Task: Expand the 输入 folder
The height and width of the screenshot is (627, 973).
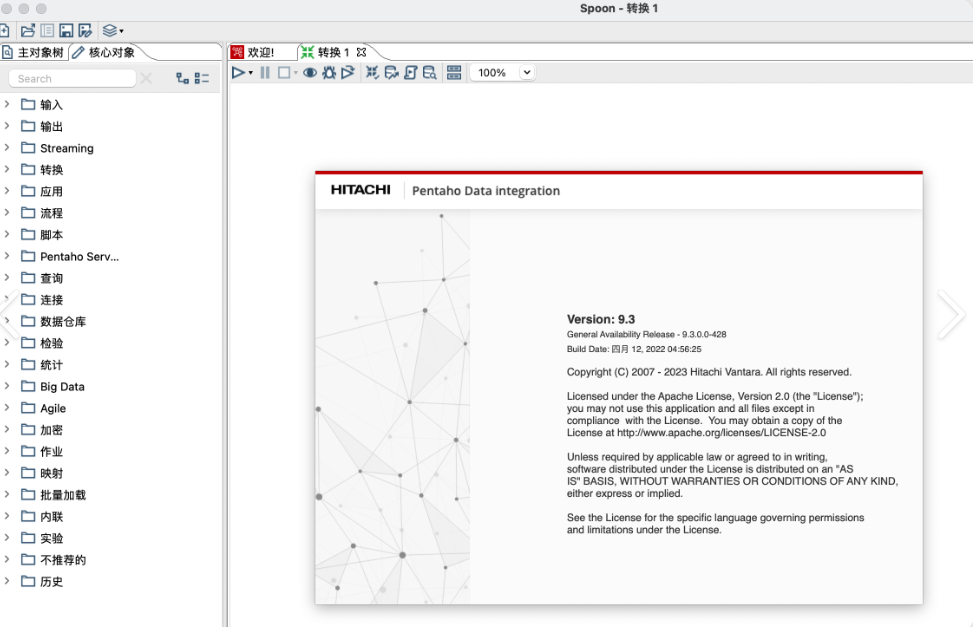Action: tap(7, 104)
